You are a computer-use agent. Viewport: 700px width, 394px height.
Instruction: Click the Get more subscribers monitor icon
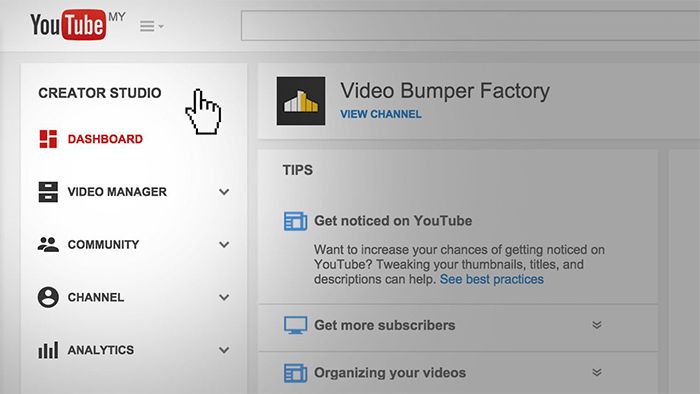296,325
